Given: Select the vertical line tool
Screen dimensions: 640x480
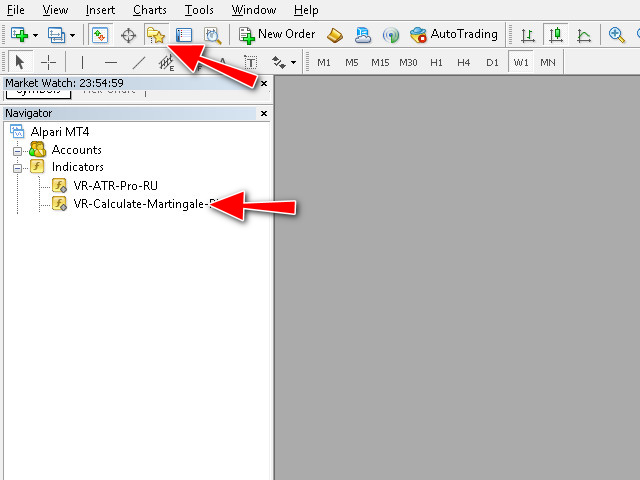Looking at the screenshot, I should click(x=82, y=62).
